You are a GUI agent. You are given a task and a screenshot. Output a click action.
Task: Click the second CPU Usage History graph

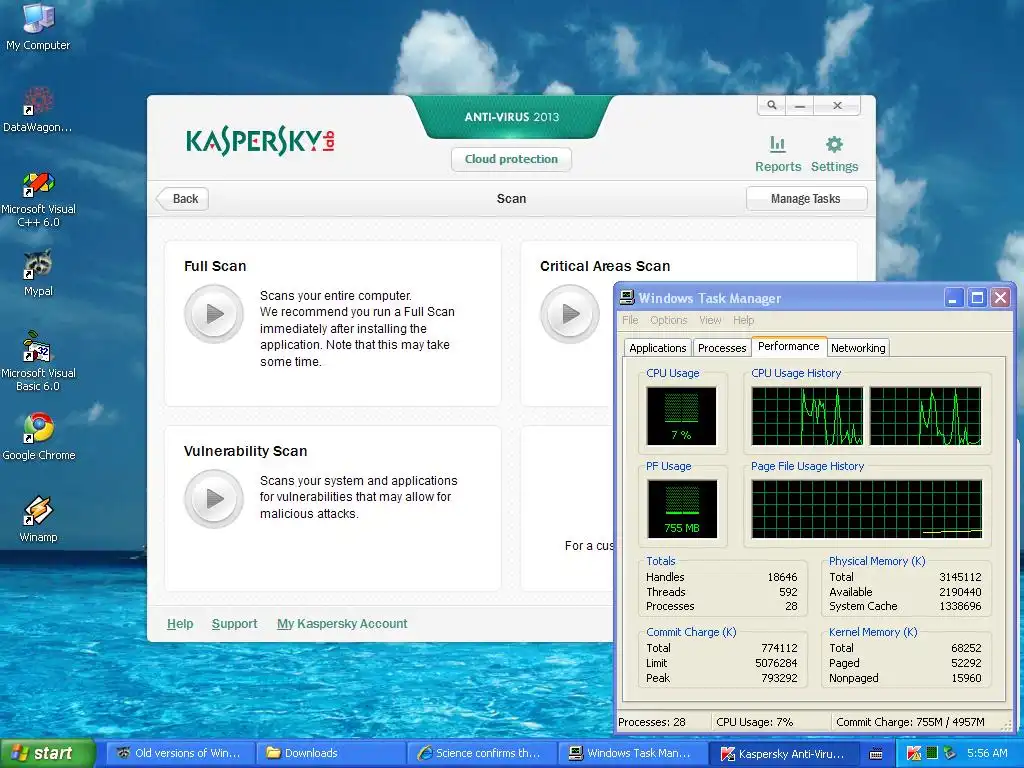click(x=925, y=416)
